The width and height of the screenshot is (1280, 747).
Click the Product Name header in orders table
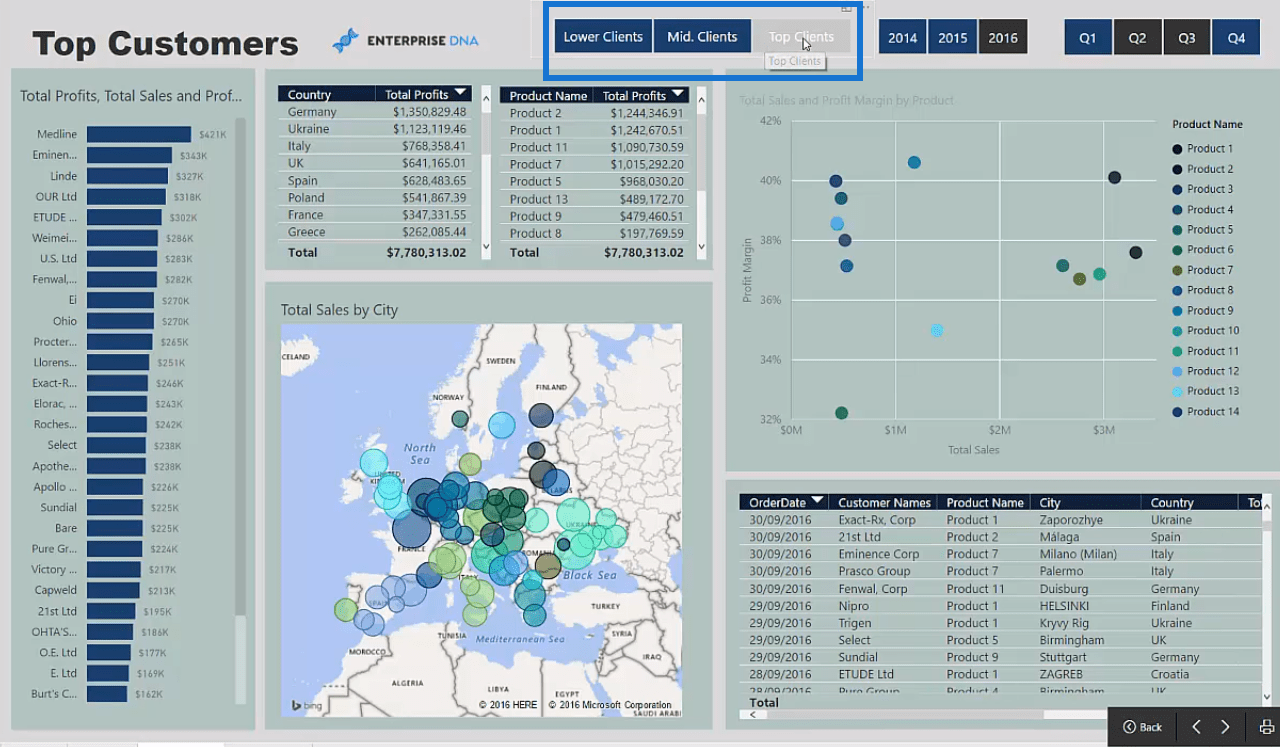(x=985, y=503)
